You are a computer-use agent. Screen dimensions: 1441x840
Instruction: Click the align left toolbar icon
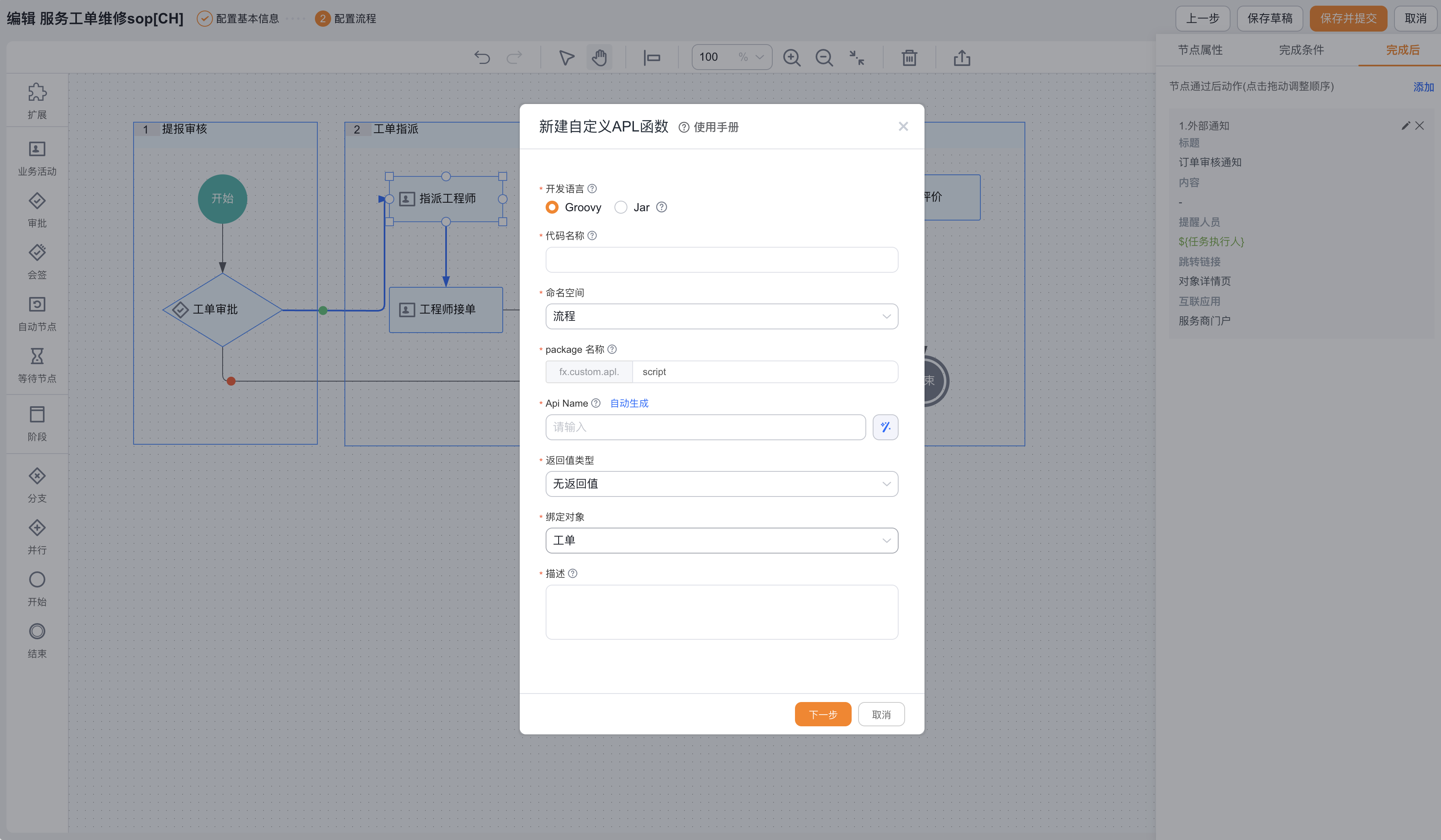[x=652, y=57]
